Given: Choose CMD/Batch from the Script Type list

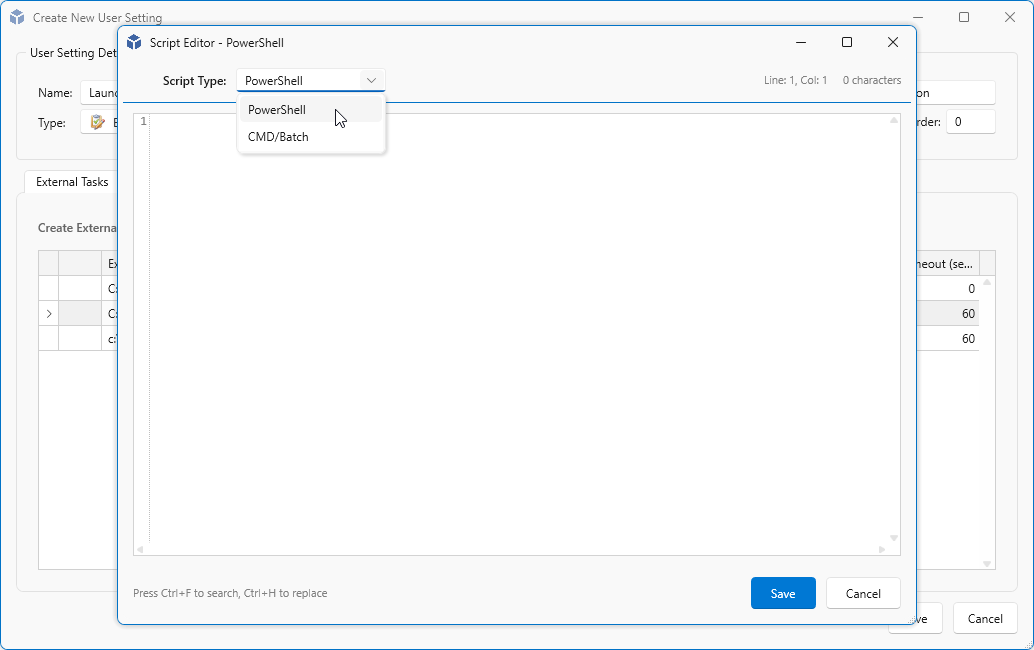Looking at the screenshot, I should [x=278, y=137].
